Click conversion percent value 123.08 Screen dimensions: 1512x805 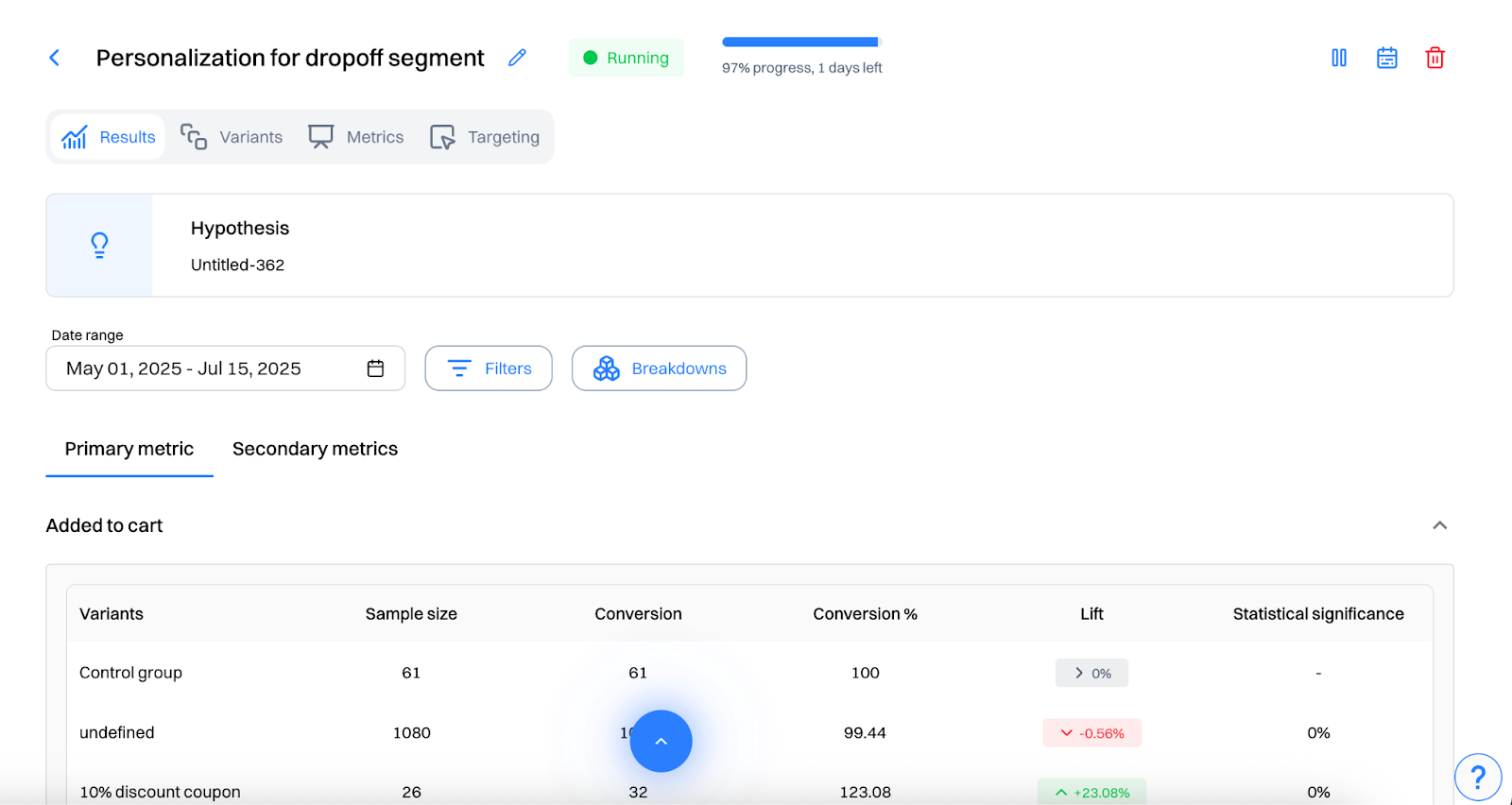(865, 792)
